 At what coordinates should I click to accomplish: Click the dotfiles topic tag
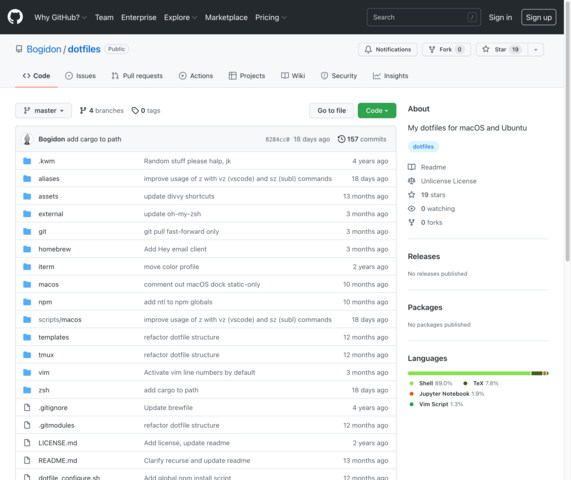[x=423, y=147]
